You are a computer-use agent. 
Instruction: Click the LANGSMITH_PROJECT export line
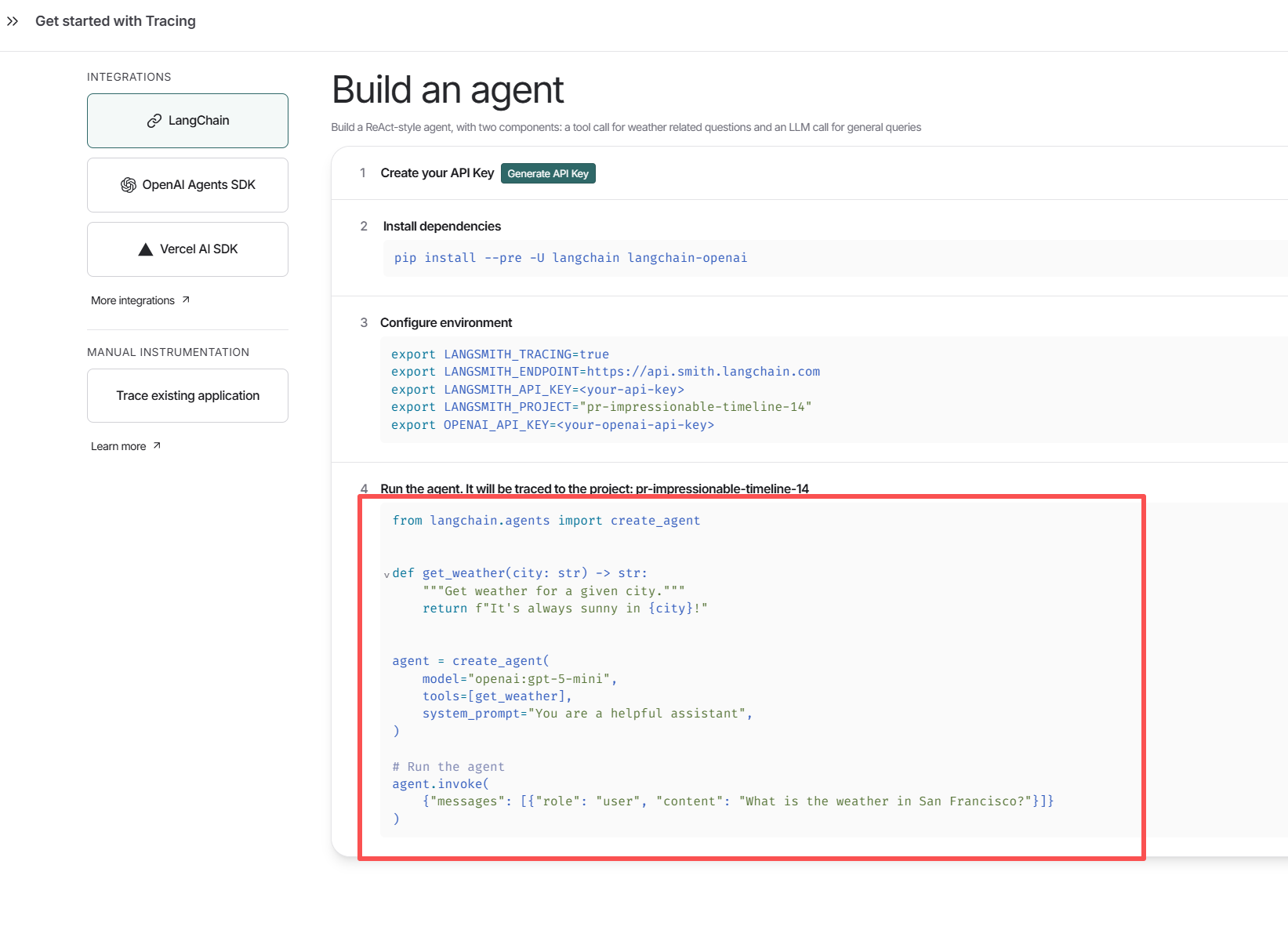coord(601,407)
